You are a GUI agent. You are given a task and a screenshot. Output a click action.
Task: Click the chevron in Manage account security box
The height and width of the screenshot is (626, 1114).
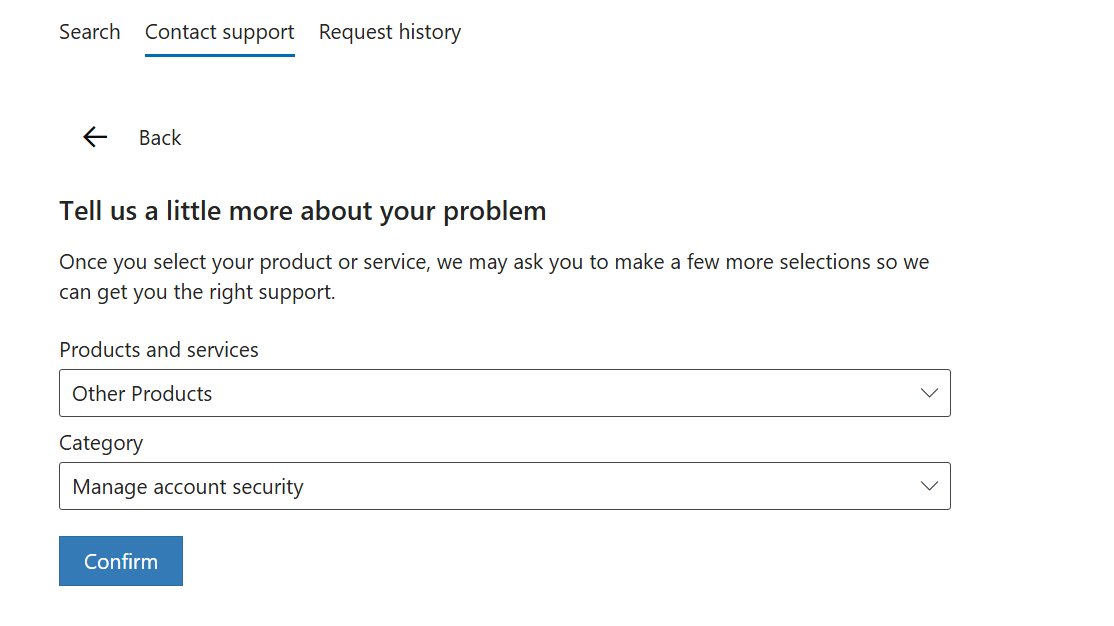(929, 486)
